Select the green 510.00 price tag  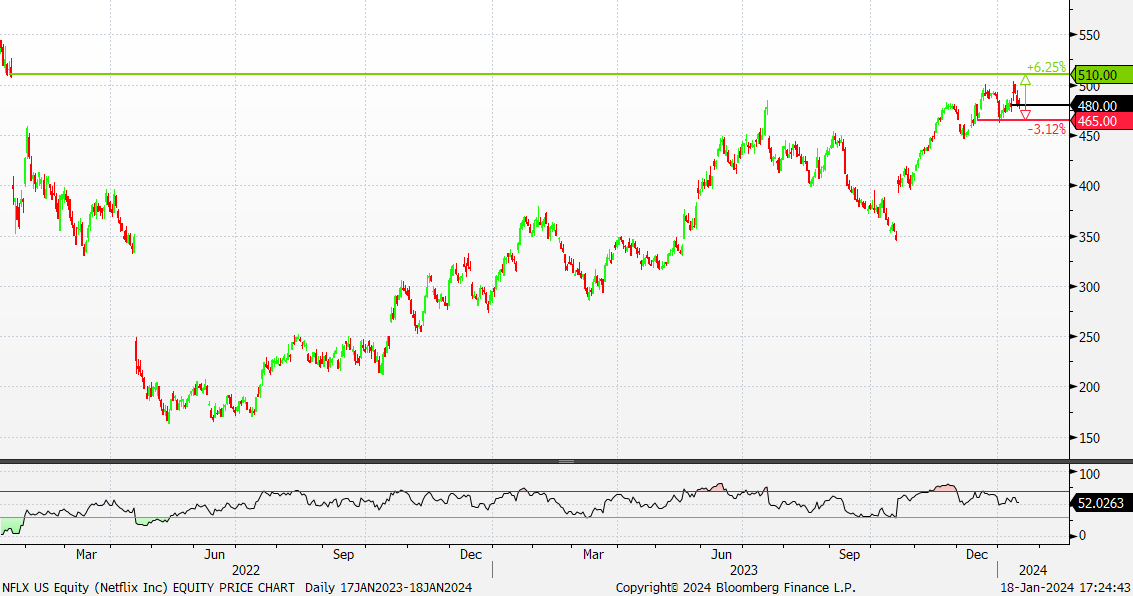1100,75
